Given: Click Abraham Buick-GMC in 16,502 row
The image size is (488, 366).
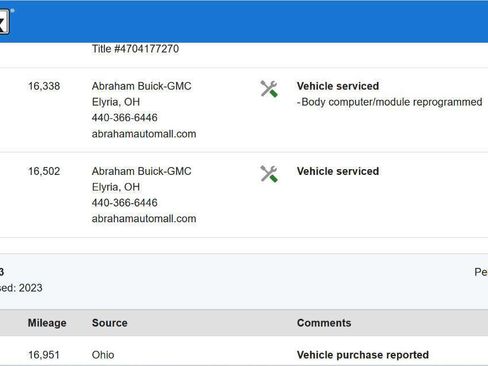Looking at the screenshot, I should [142, 171].
